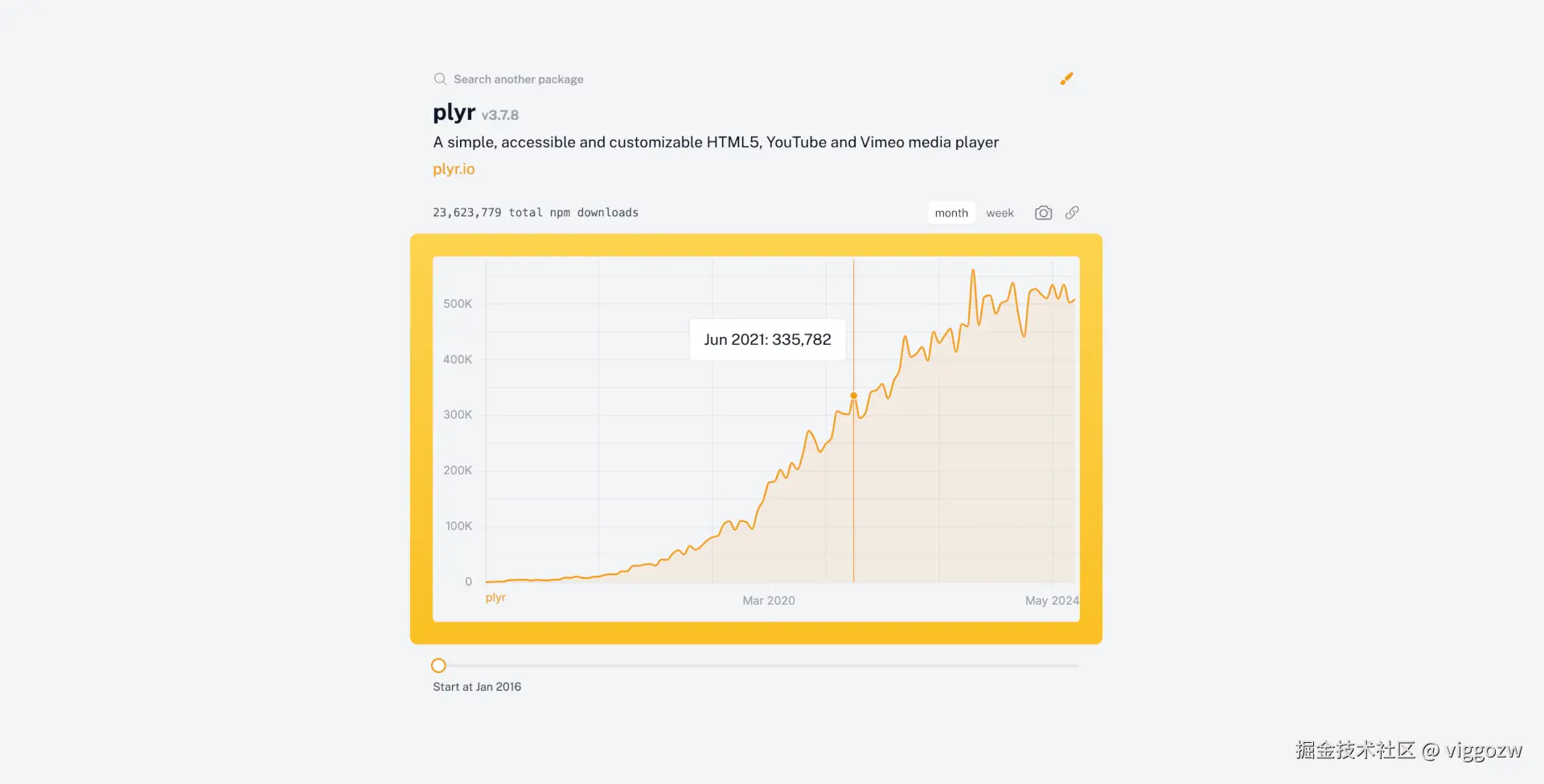
Task: Click the Jun 2021 tooltip box
Action: point(767,339)
